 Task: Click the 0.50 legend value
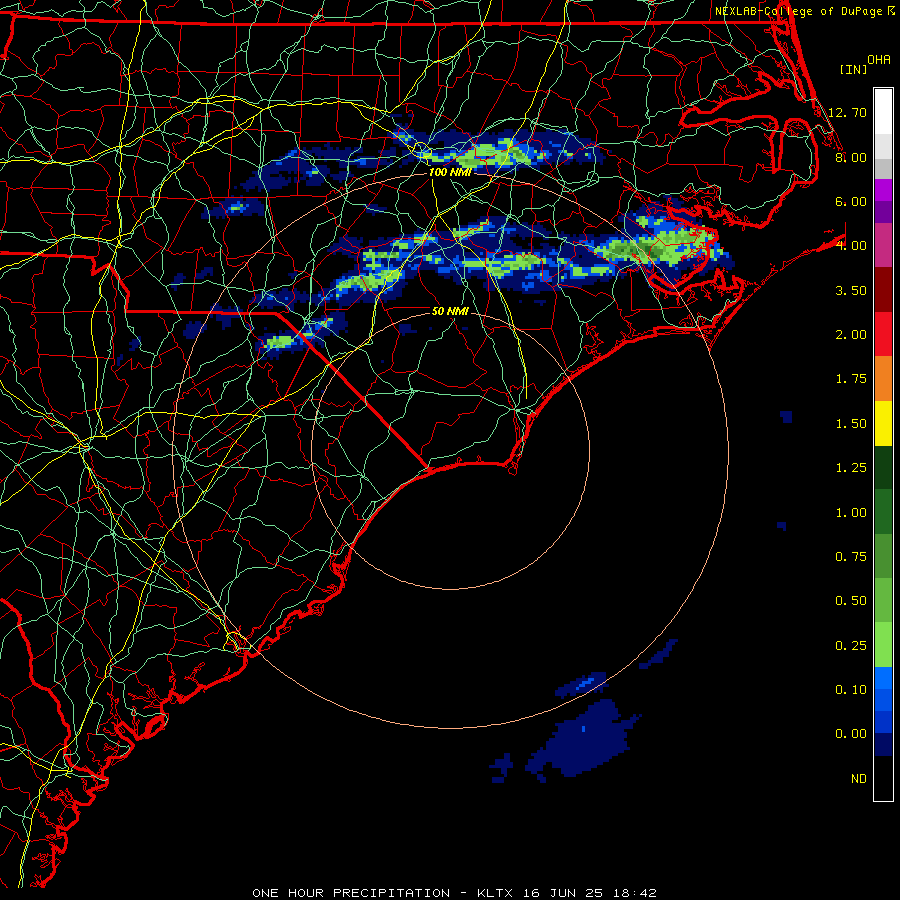tap(851, 601)
